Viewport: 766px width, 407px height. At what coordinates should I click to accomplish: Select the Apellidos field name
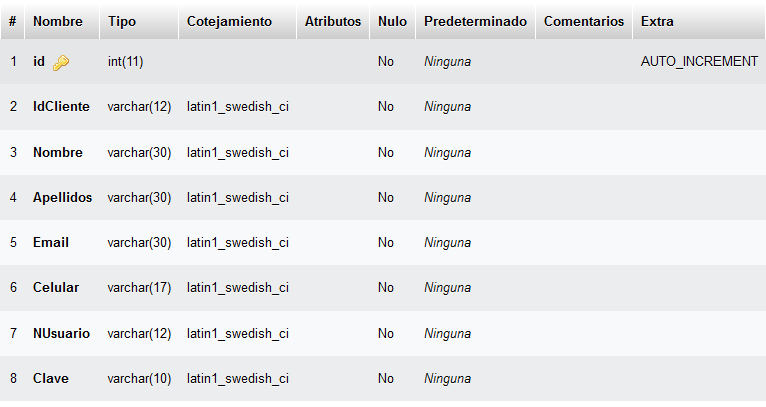pyautogui.click(x=62, y=198)
